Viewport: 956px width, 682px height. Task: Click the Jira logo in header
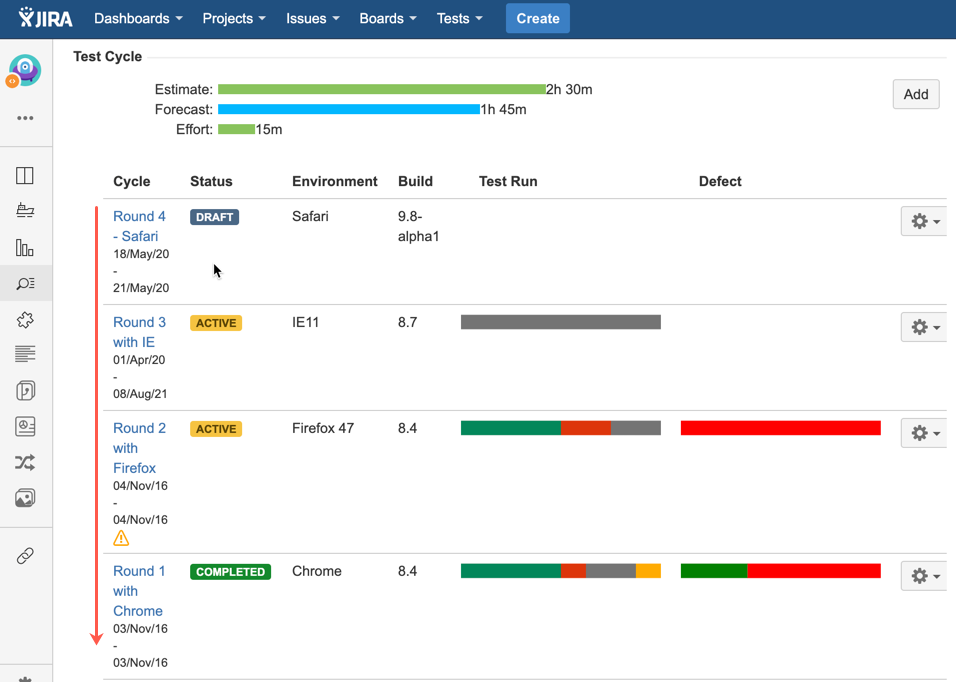(46, 18)
